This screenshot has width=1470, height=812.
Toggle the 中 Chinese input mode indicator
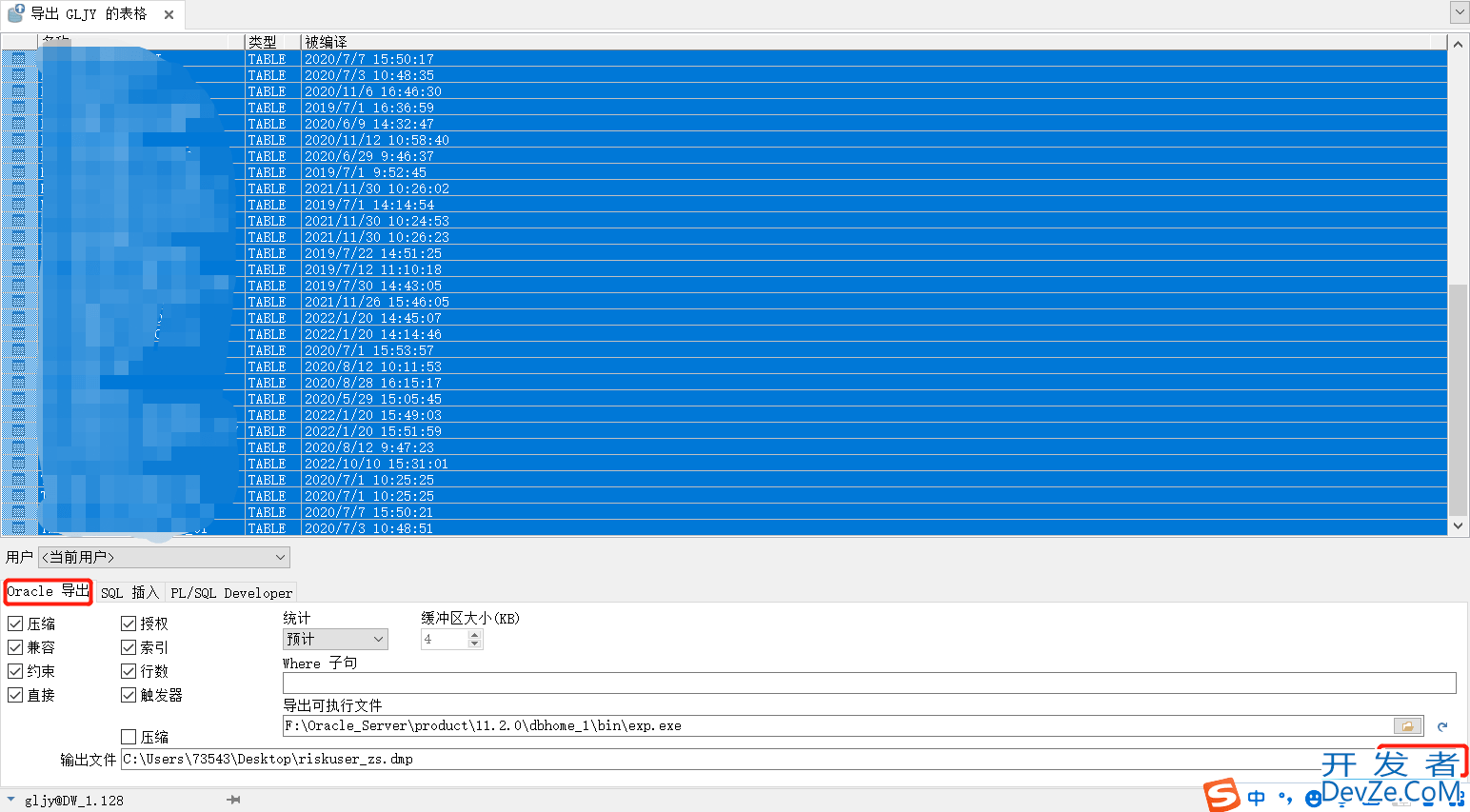click(x=1257, y=798)
